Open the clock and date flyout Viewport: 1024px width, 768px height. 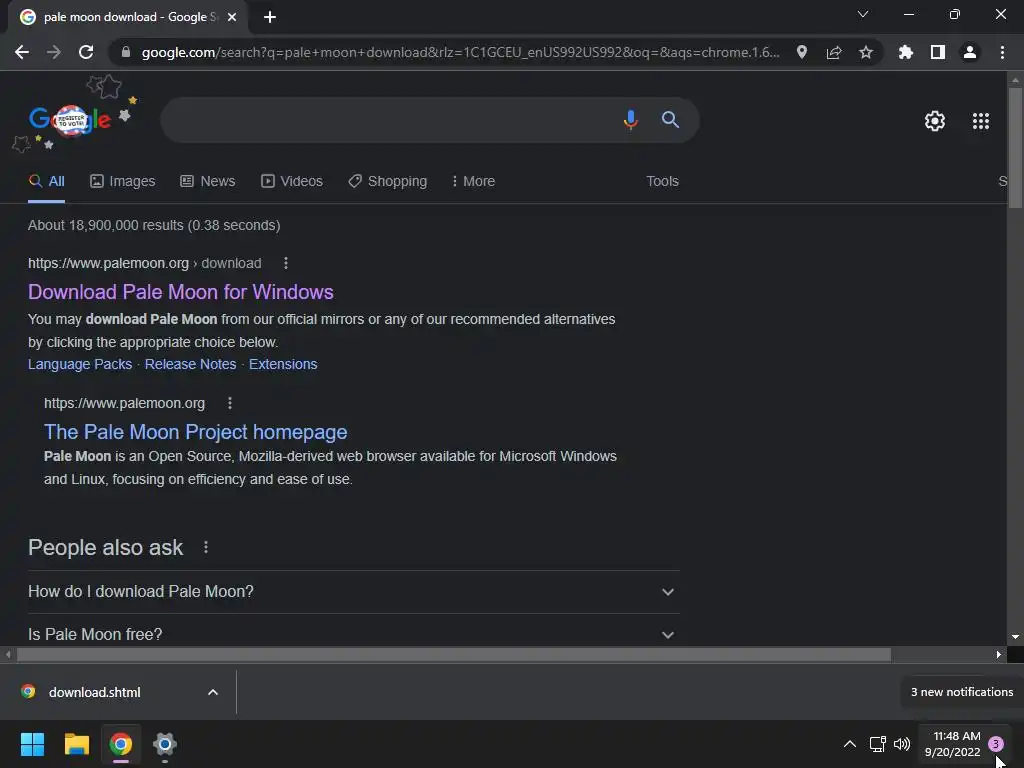tap(952, 744)
